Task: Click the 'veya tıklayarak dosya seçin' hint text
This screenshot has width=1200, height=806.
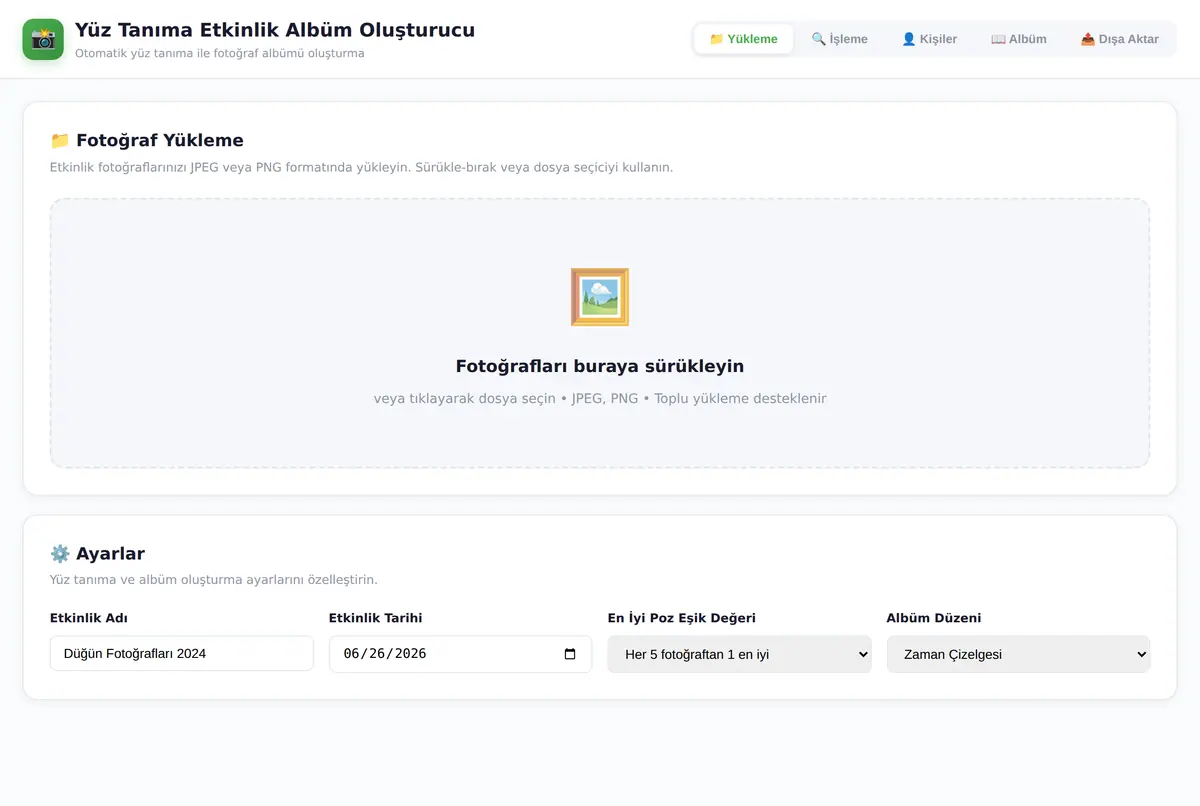Action: [600, 398]
